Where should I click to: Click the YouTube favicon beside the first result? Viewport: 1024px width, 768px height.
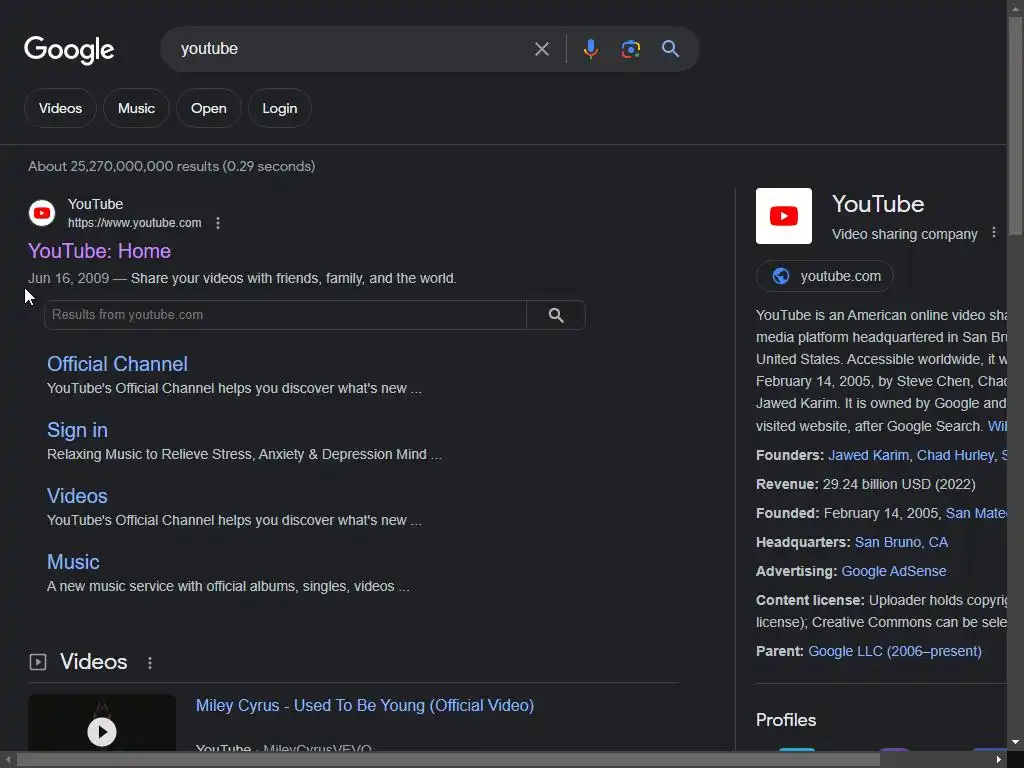coord(42,213)
